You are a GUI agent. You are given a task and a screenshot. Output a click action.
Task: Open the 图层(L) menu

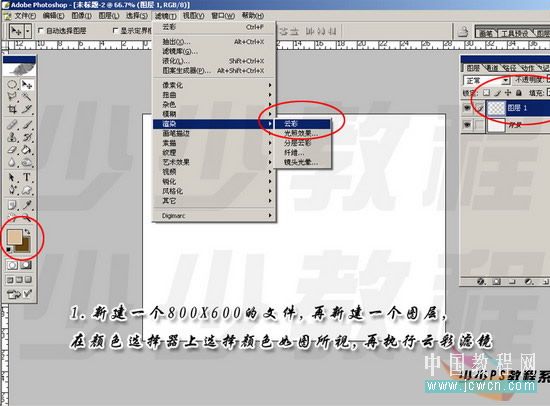[x=109, y=16]
